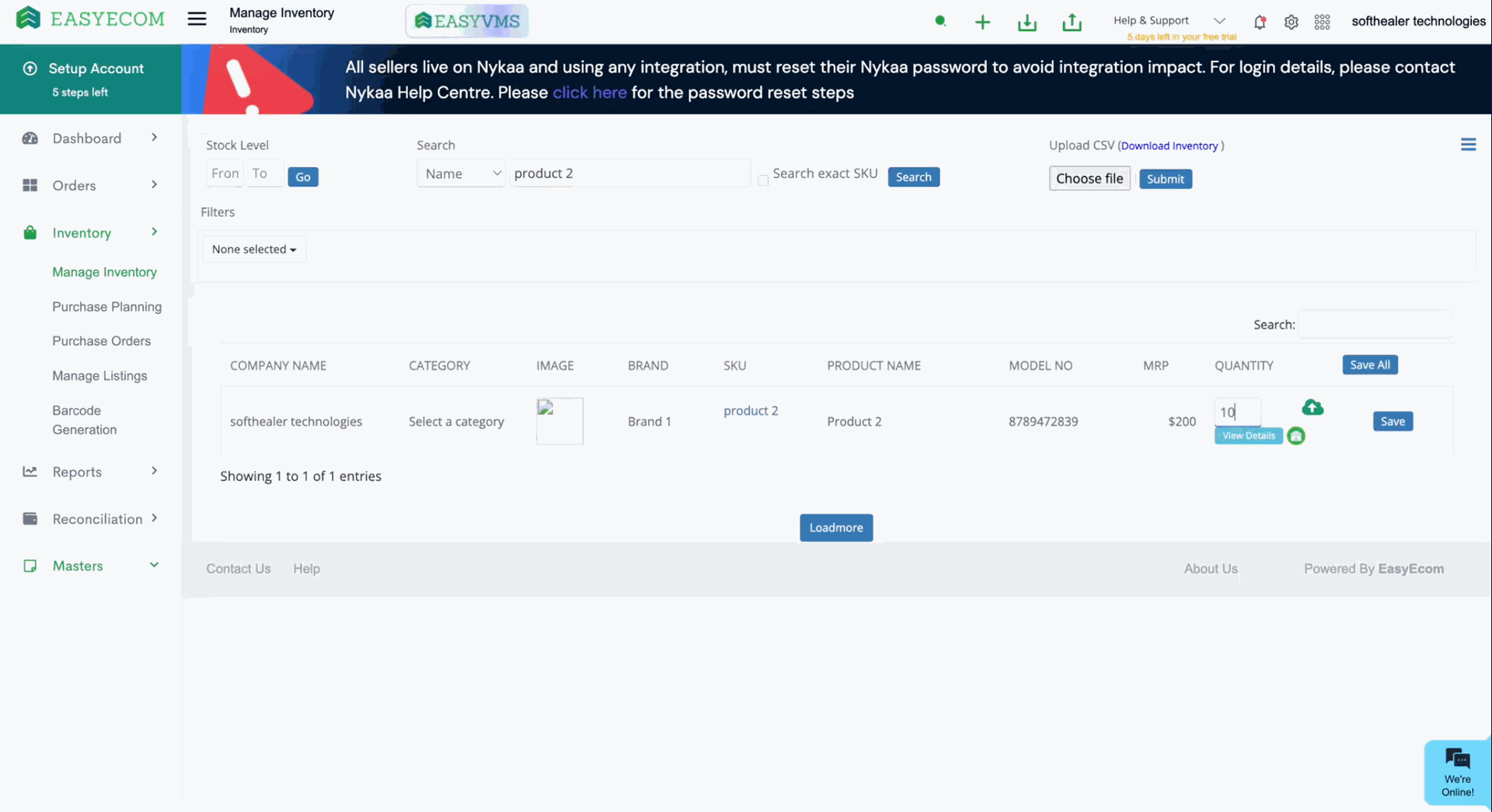Click the blue Search button
1492x812 pixels.
tap(914, 177)
